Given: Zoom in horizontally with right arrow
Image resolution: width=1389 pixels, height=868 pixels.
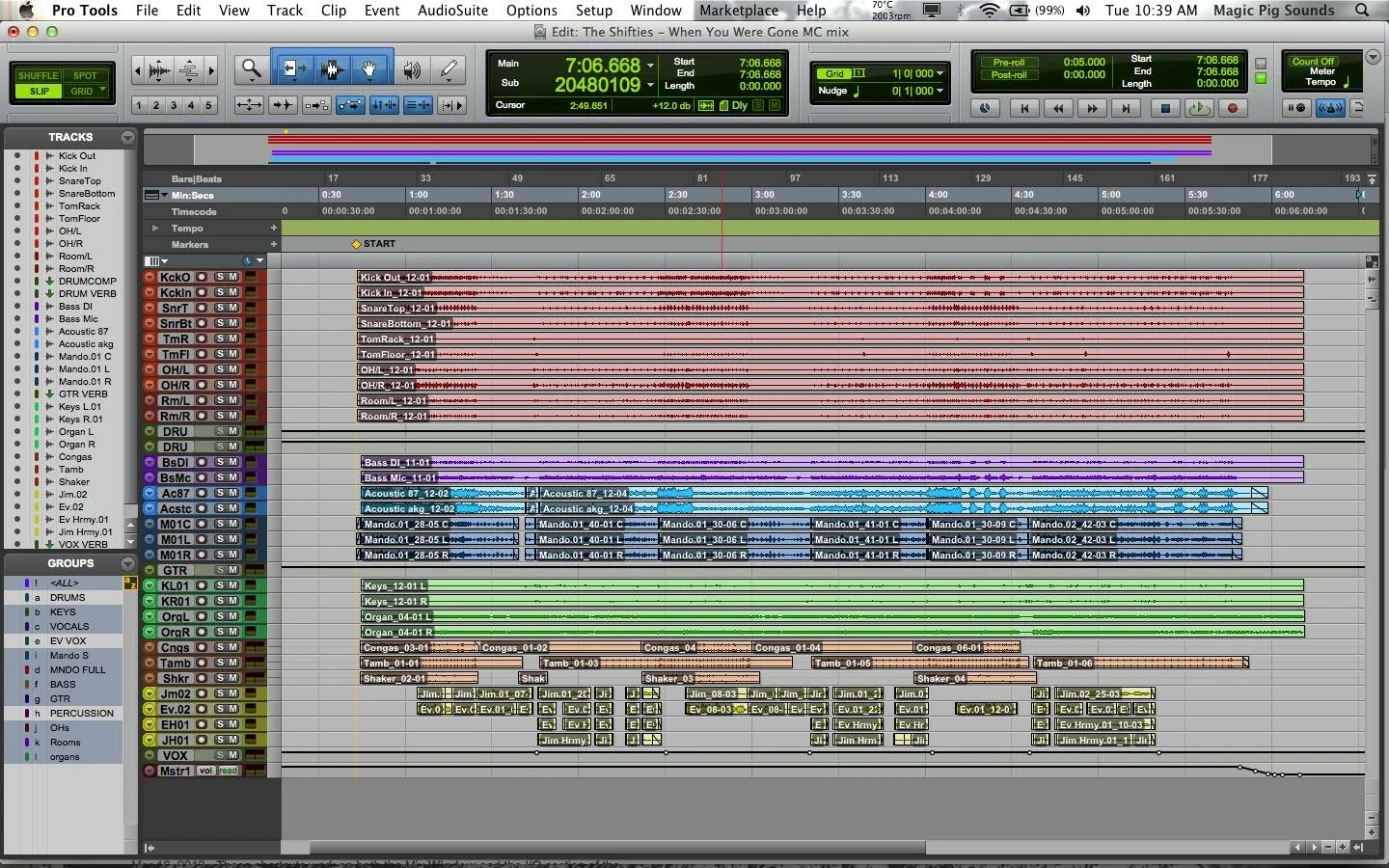Looking at the screenshot, I should (x=211, y=69).
